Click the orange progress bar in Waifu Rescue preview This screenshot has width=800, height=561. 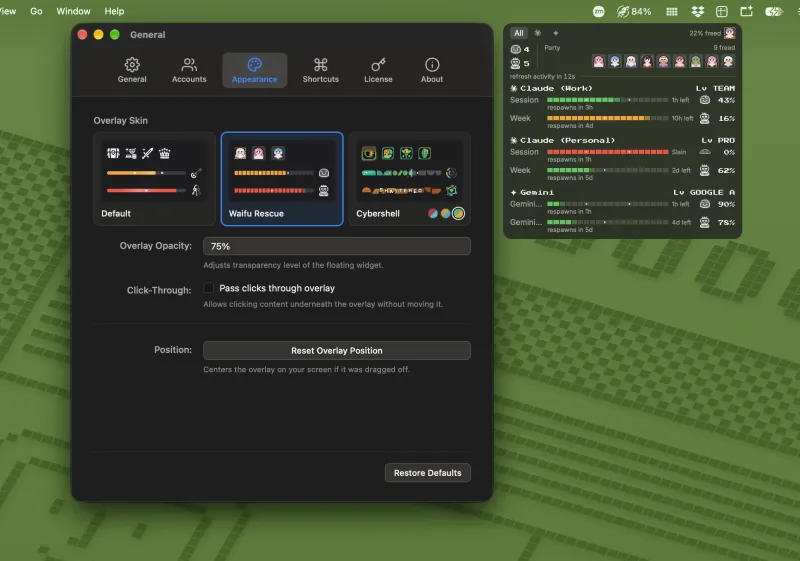pos(273,173)
